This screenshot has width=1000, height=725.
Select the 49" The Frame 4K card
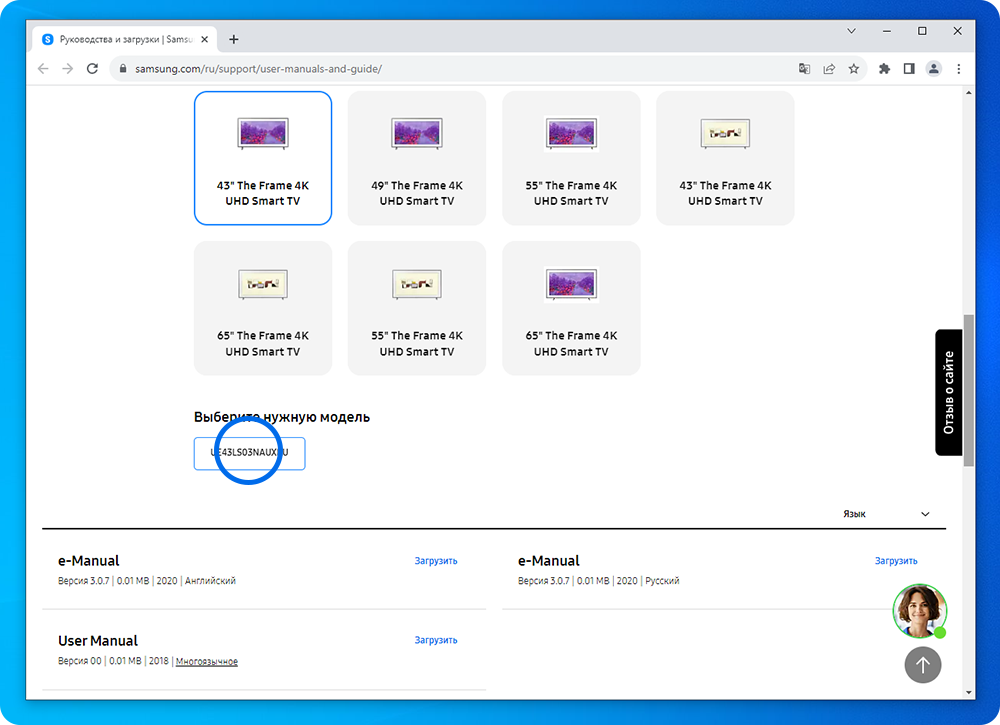pos(417,158)
